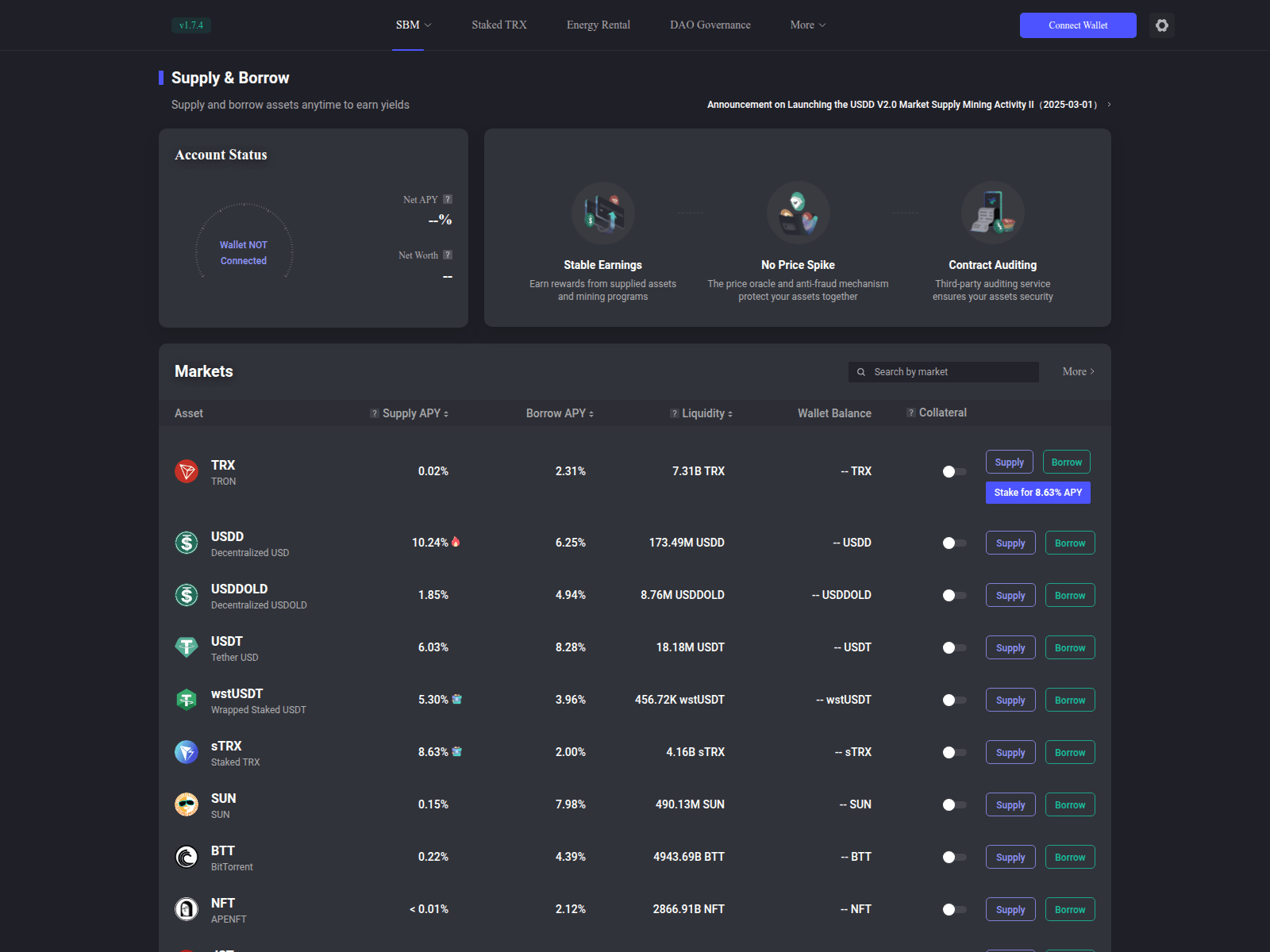Toggle collateral for SUN
The width and height of the screenshot is (1270, 952).
[x=954, y=804]
